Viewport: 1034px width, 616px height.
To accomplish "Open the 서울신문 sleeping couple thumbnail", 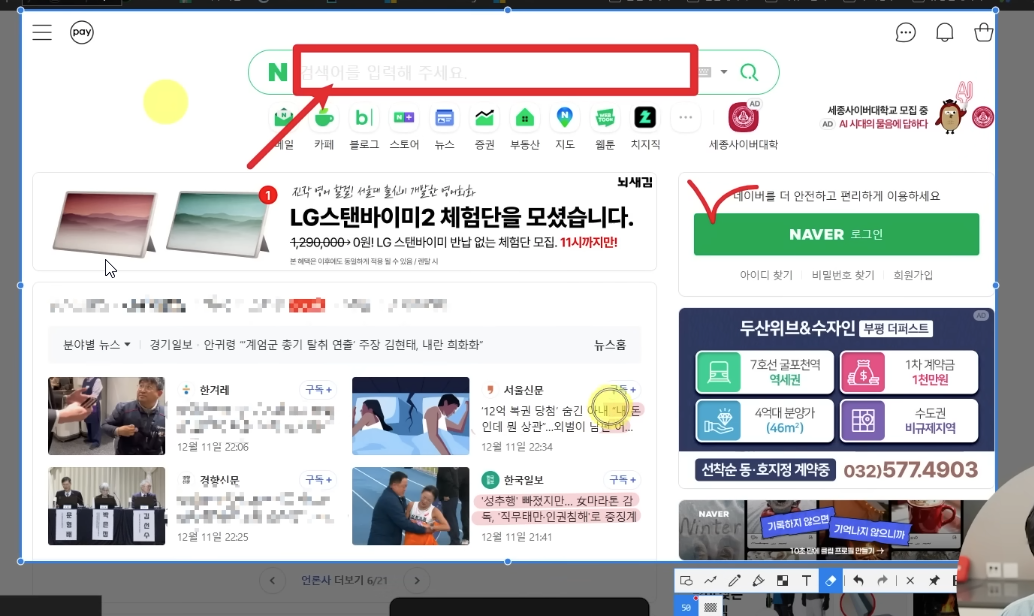I will point(410,416).
